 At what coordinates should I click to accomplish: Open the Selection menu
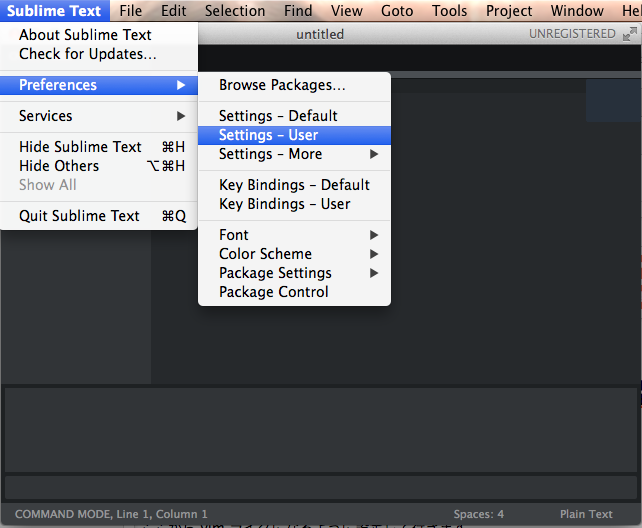coord(235,11)
